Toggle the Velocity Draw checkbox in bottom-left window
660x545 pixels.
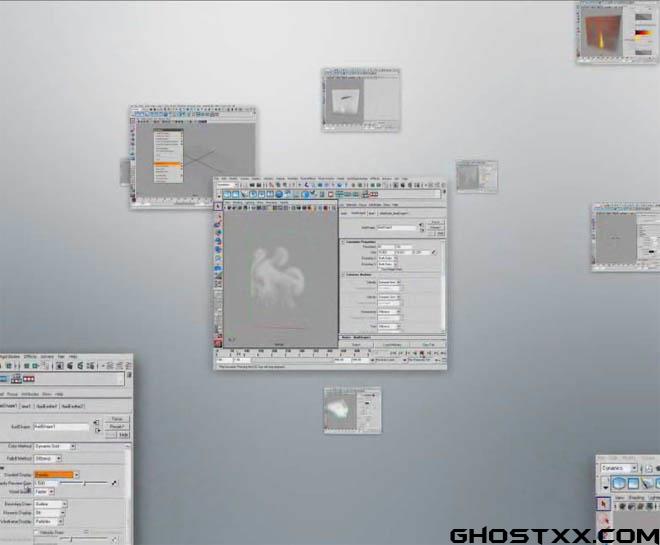37,532
